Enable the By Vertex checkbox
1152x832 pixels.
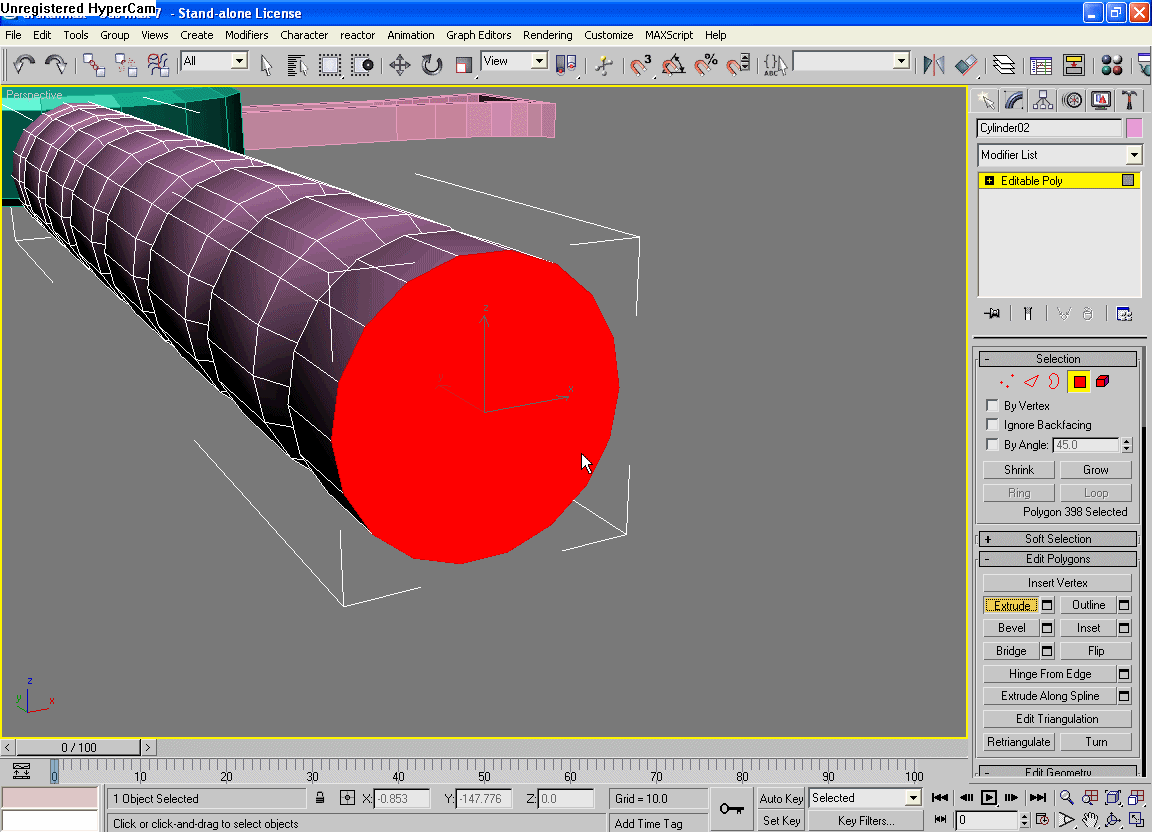click(992, 406)
